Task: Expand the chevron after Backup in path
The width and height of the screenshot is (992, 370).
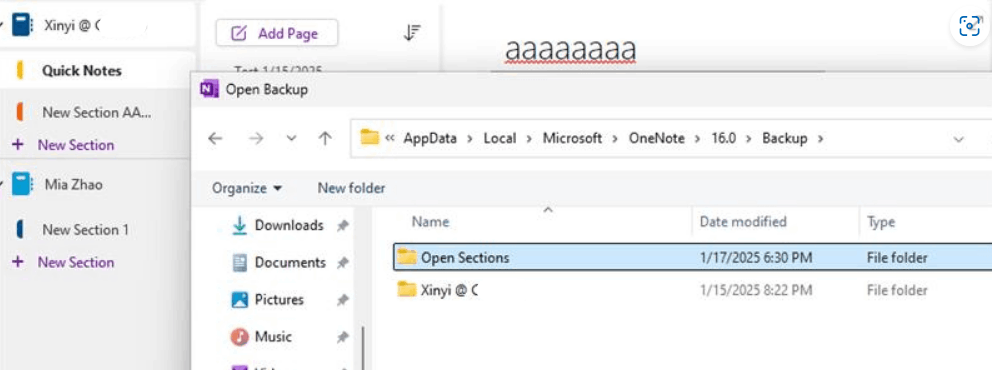Action: point(821,139)
